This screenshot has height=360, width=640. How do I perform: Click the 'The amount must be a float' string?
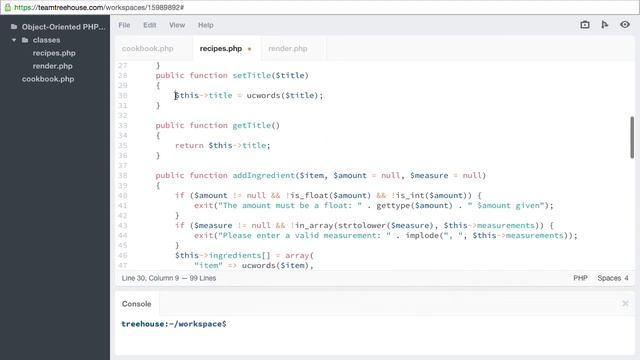click(x=290, y=205)
